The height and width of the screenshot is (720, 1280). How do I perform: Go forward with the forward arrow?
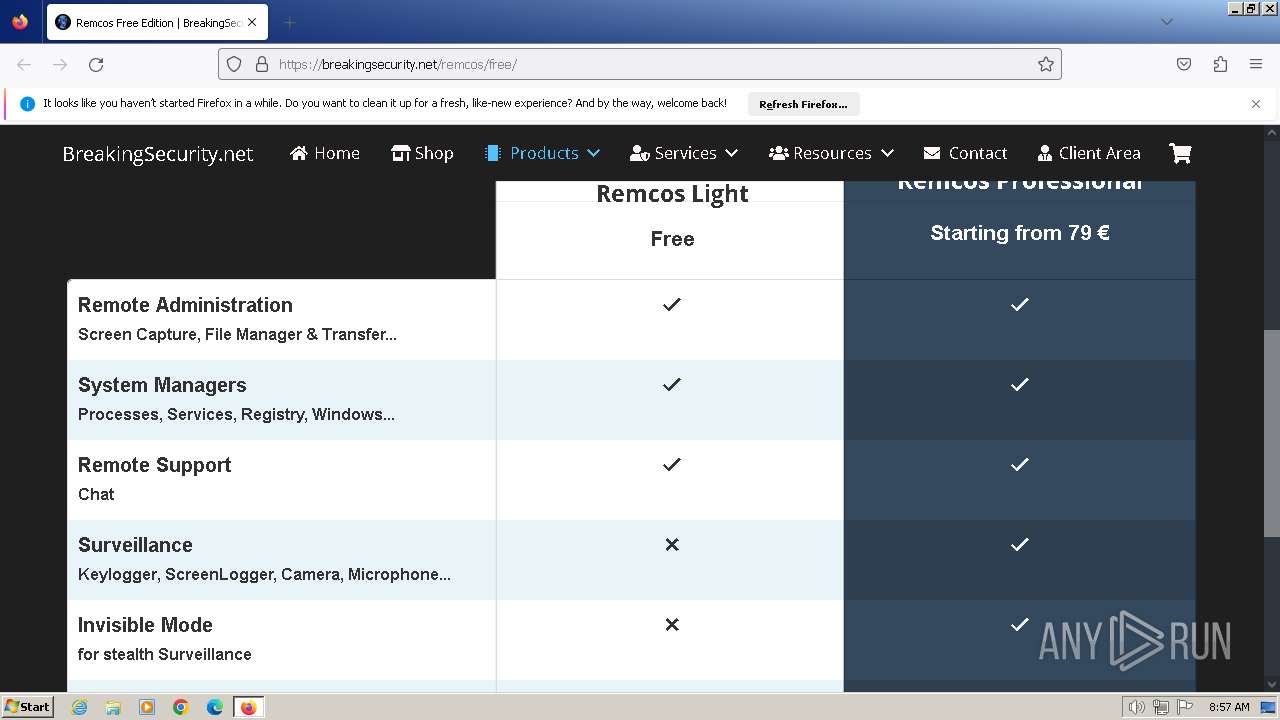(x=60, y=64)
